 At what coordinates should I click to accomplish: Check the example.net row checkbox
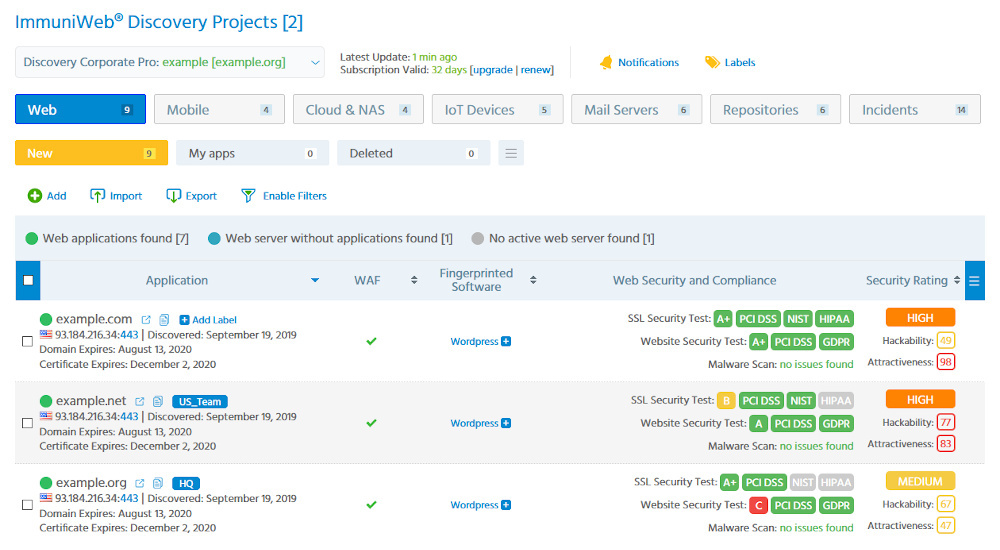27,423
